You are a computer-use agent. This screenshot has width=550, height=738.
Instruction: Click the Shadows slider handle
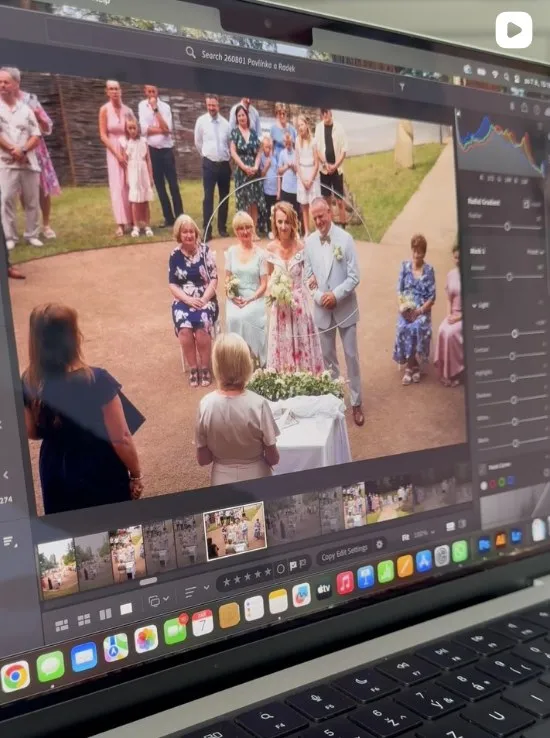click(x=514, y=400)
